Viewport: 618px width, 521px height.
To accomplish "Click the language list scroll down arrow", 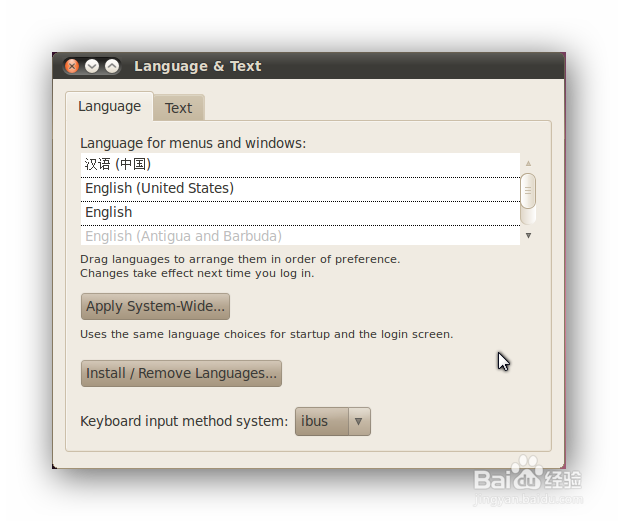I will click(x=528, y=235).
